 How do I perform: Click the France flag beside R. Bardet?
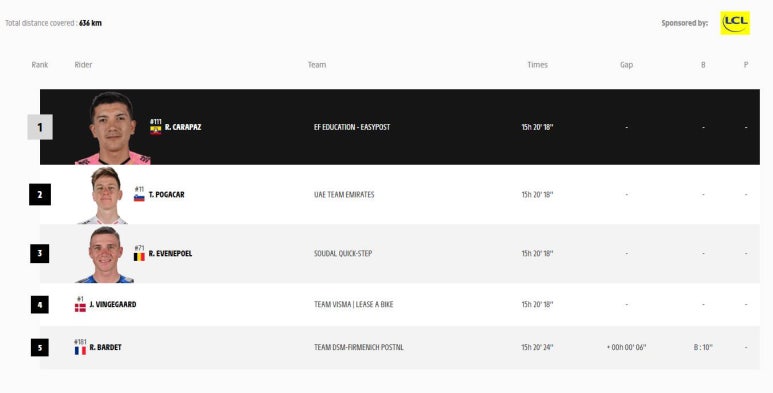[80, 351]
